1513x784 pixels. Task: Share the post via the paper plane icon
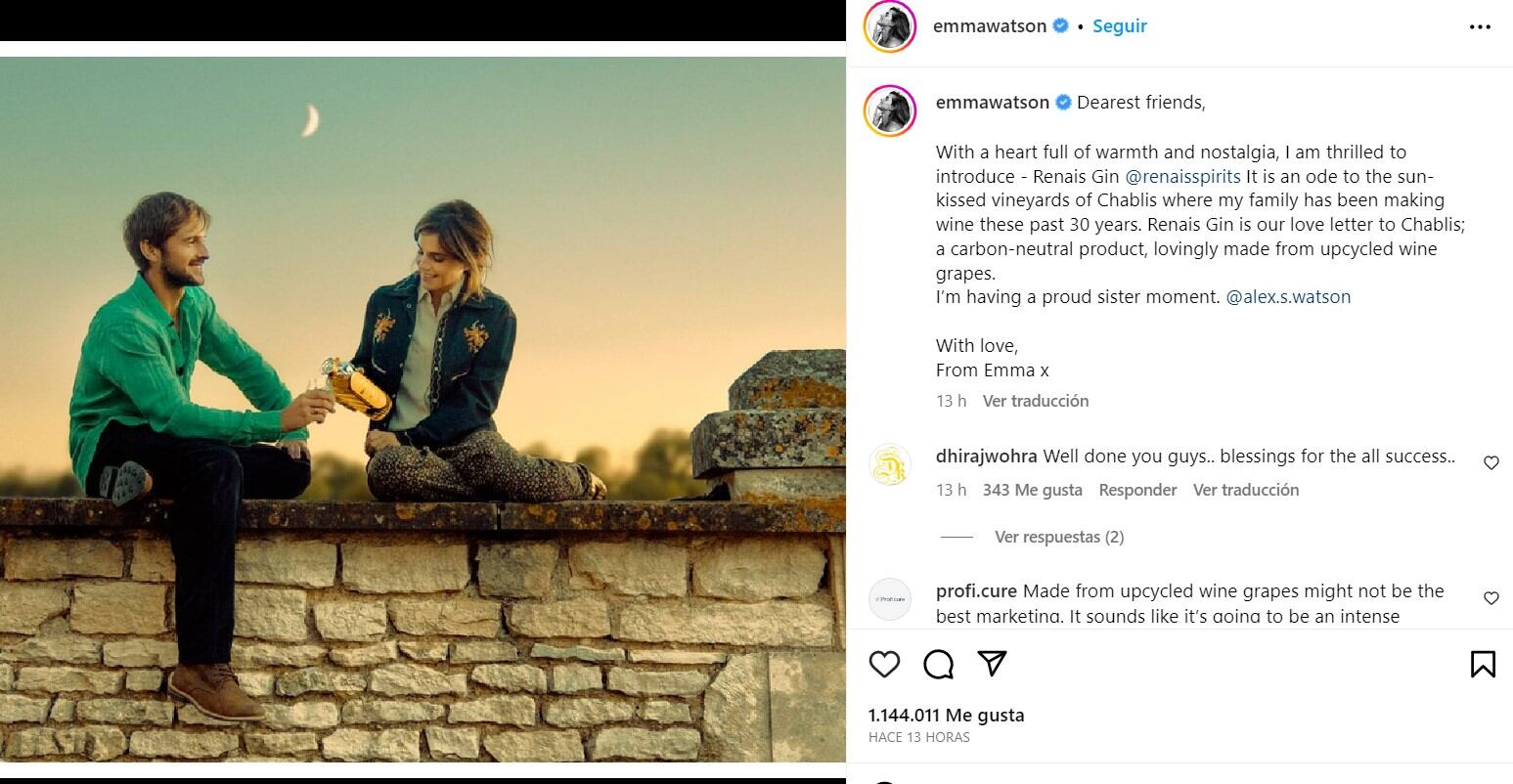pyautogui.click(x=992, y=664)
